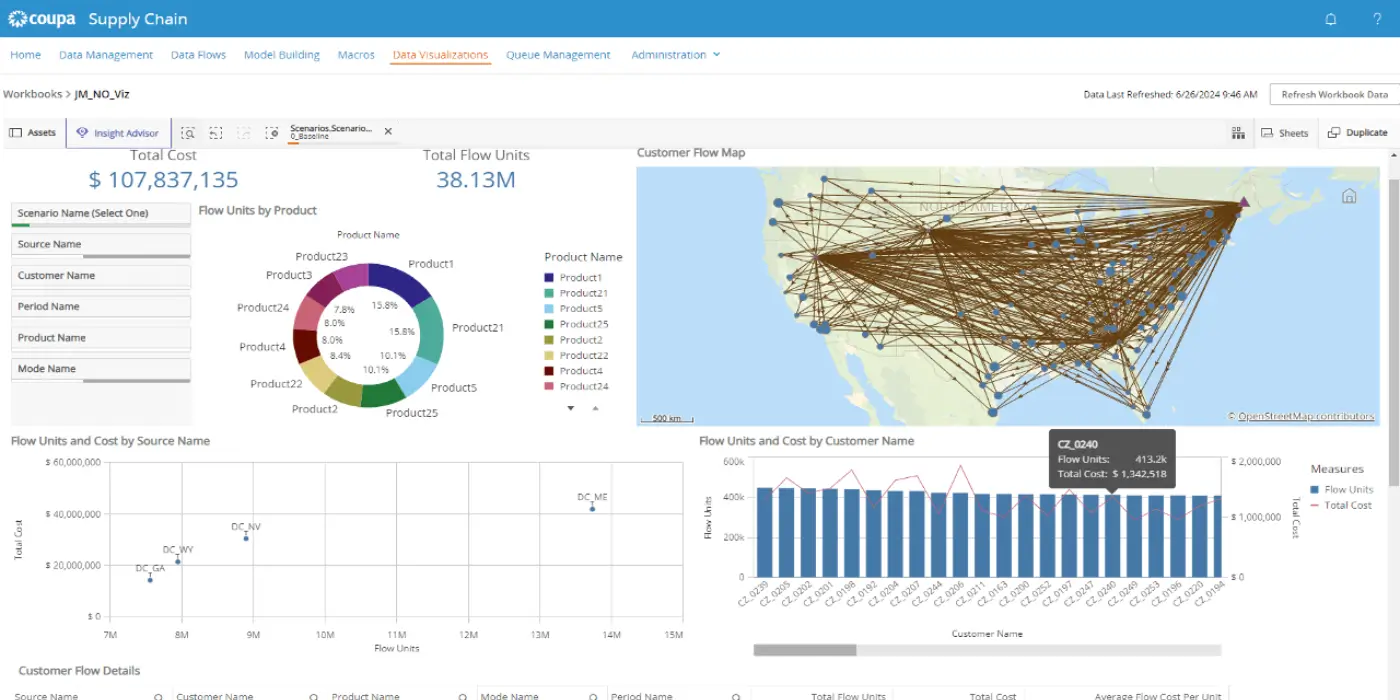This screenshot has width=1400, height=700.
Task: Open Scenario Name (Select One) filter
Action: (100, 214)
